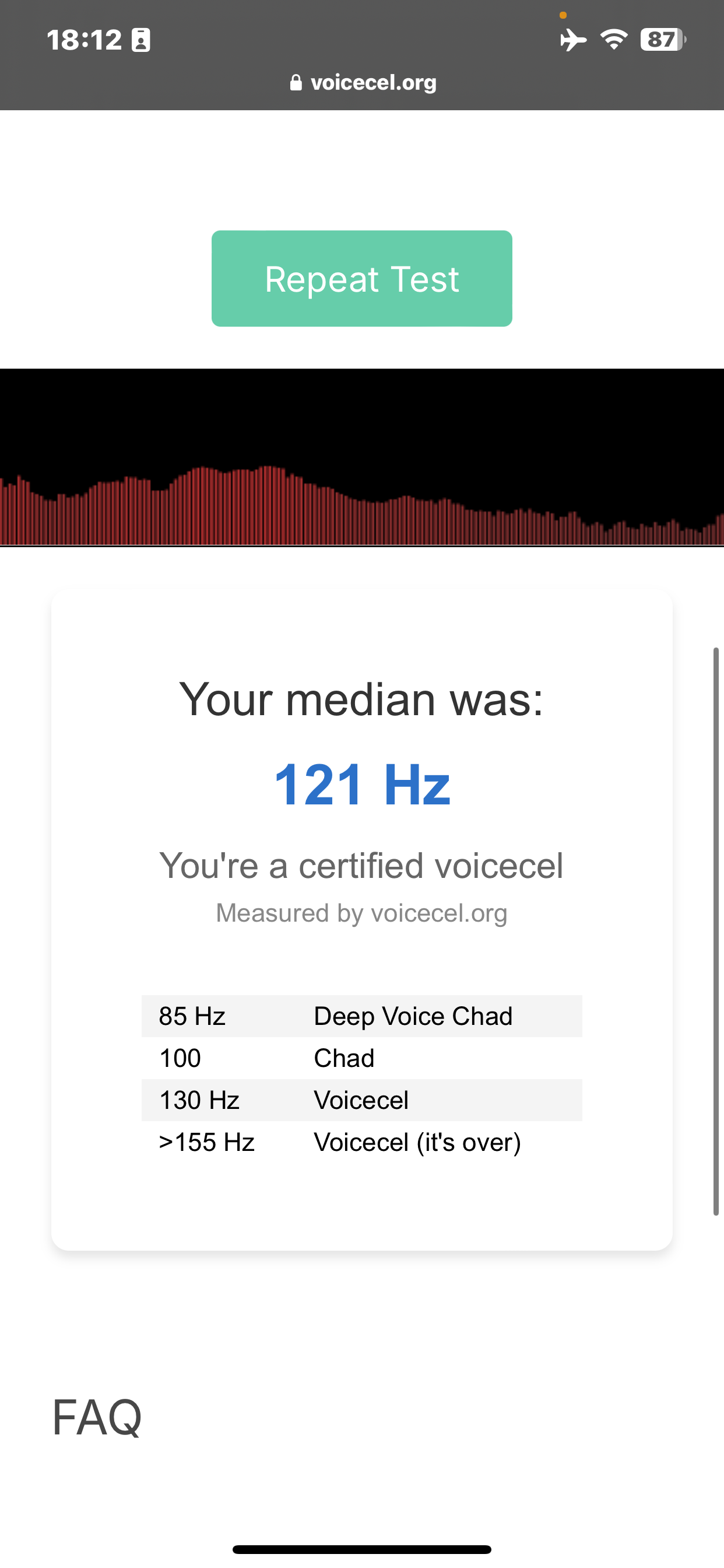724x1568 pixels.
Task: Tap the 'Measured by voicecel.org' text
Action: pos(361,913)
